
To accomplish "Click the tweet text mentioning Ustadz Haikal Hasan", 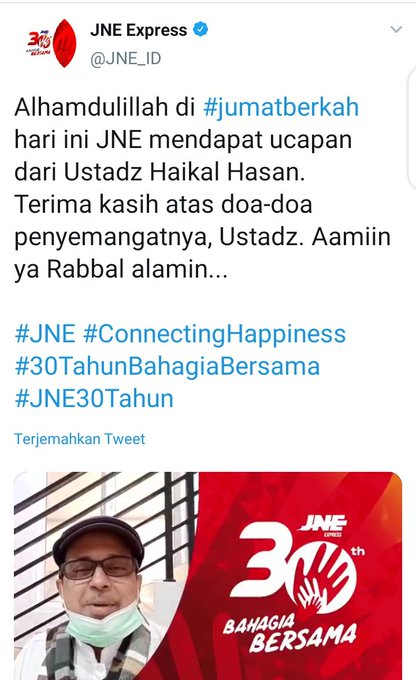I will 202,188.
